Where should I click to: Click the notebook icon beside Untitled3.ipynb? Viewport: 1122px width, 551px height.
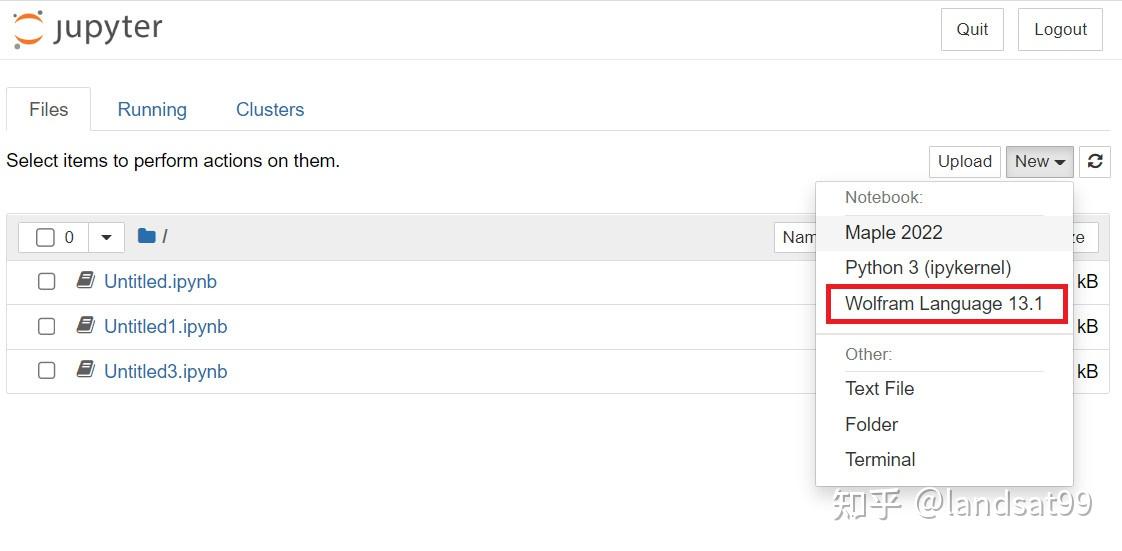click(x=86, y=371)
